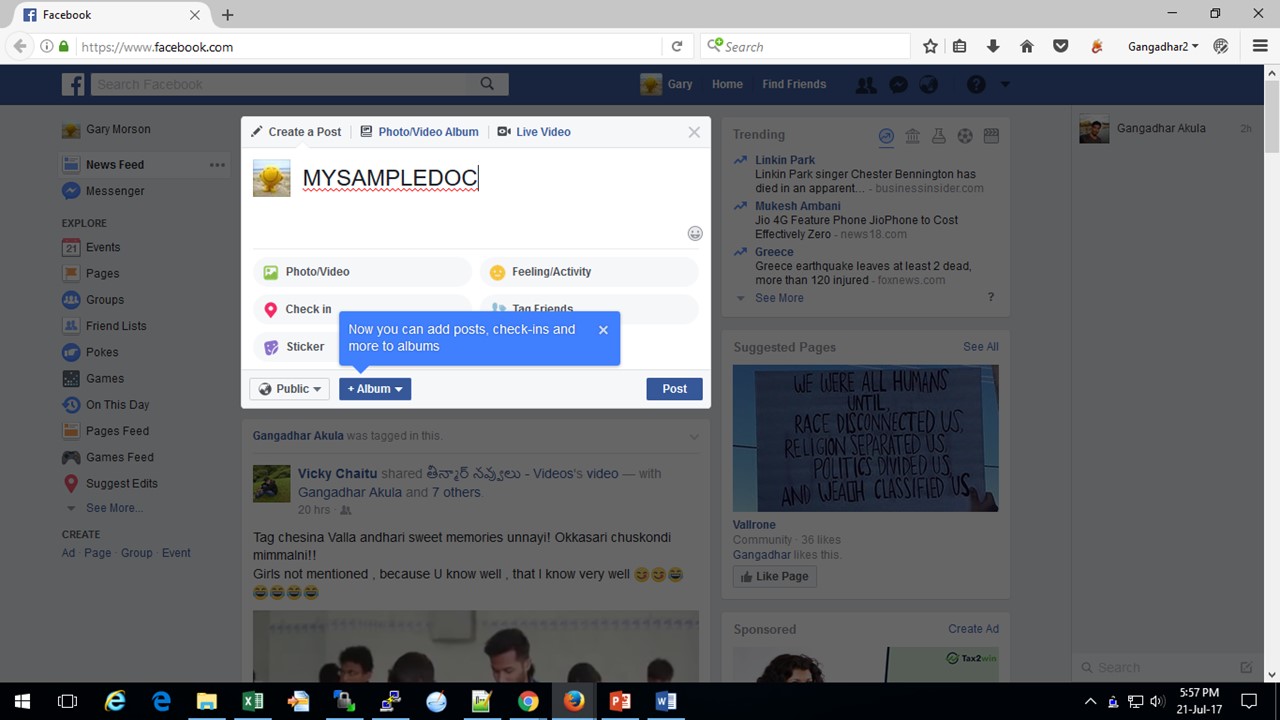Open Firefox home page icon
Image resolution: width=1280 pixels, height=720 pixels.
(1026, 47)
